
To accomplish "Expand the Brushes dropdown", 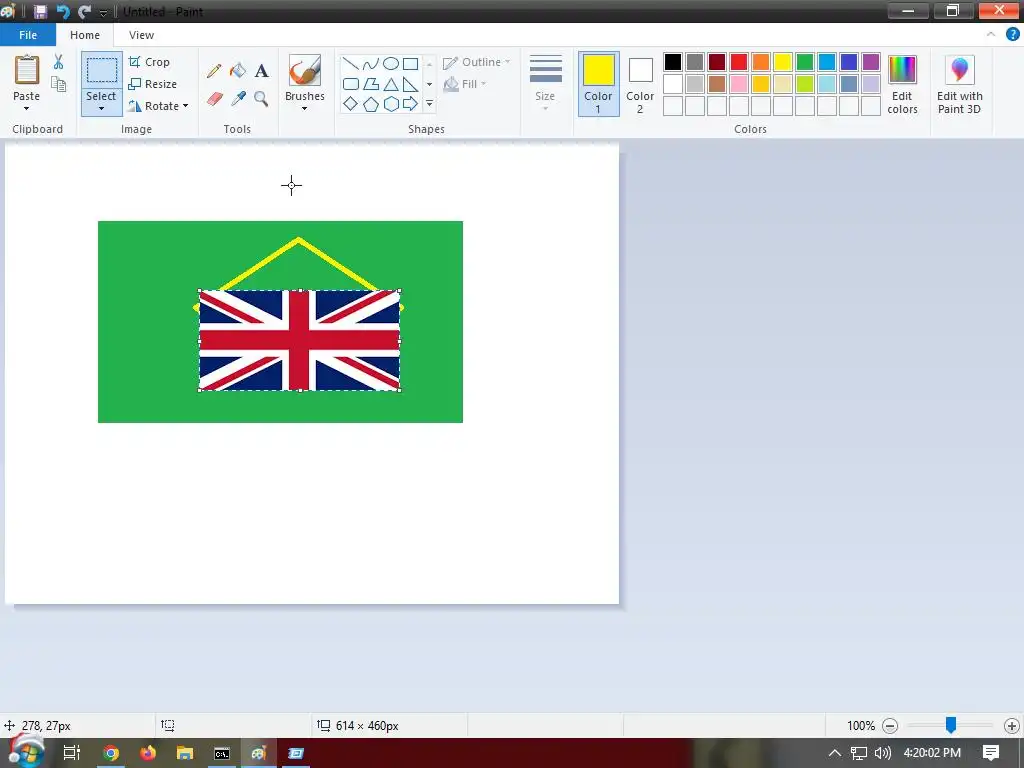I will [304, 109].
